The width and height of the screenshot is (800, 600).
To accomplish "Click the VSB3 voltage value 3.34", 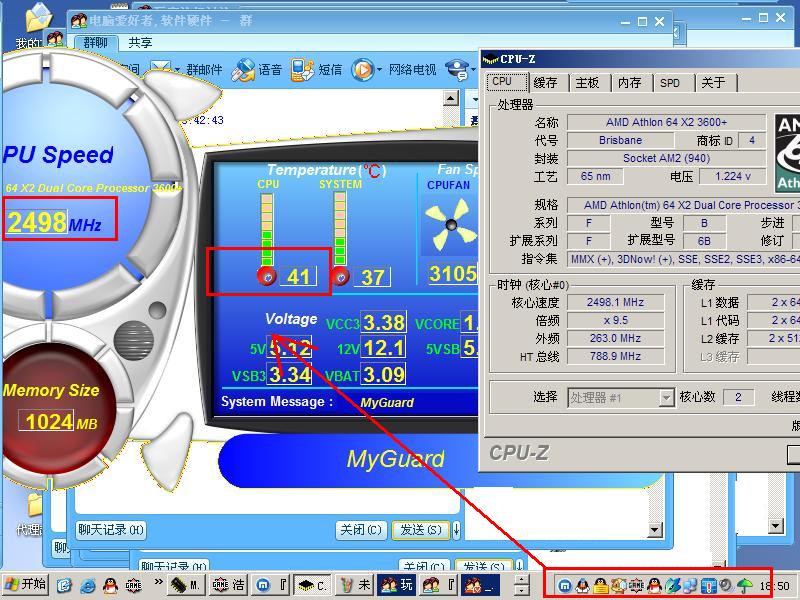I will coord(290,374).
